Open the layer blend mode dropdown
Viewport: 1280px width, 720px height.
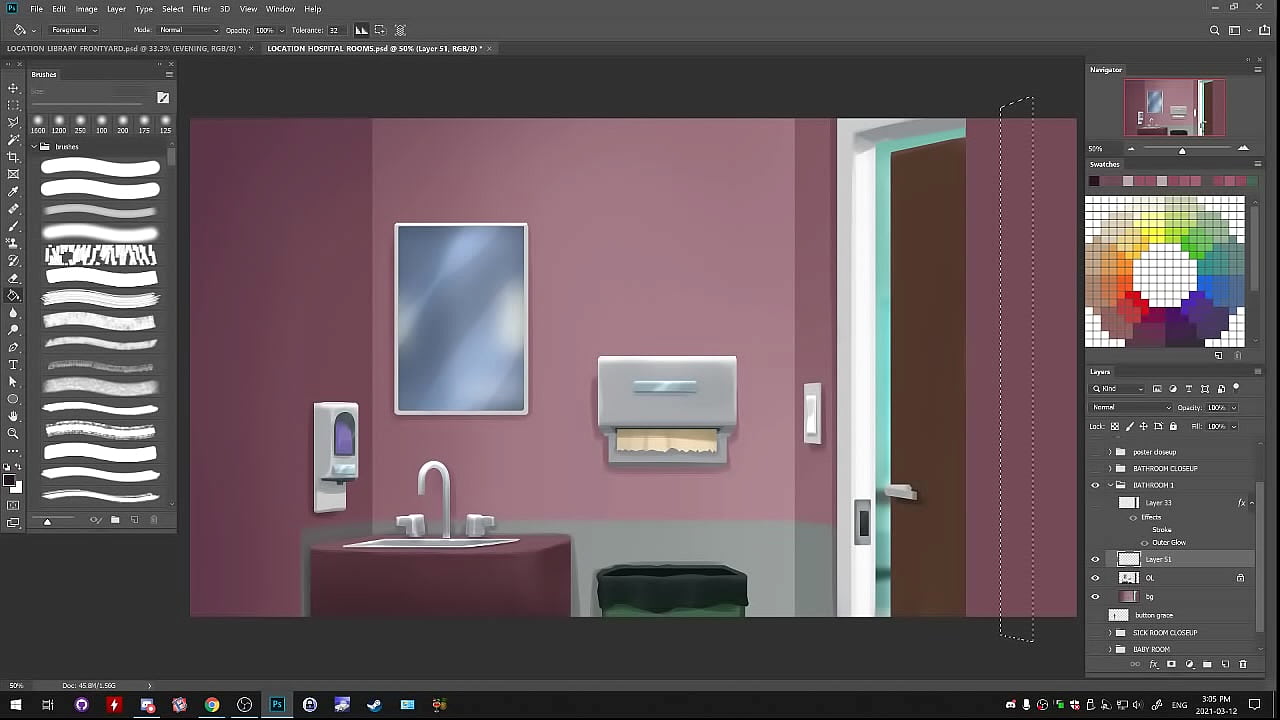pos(1131,407)
